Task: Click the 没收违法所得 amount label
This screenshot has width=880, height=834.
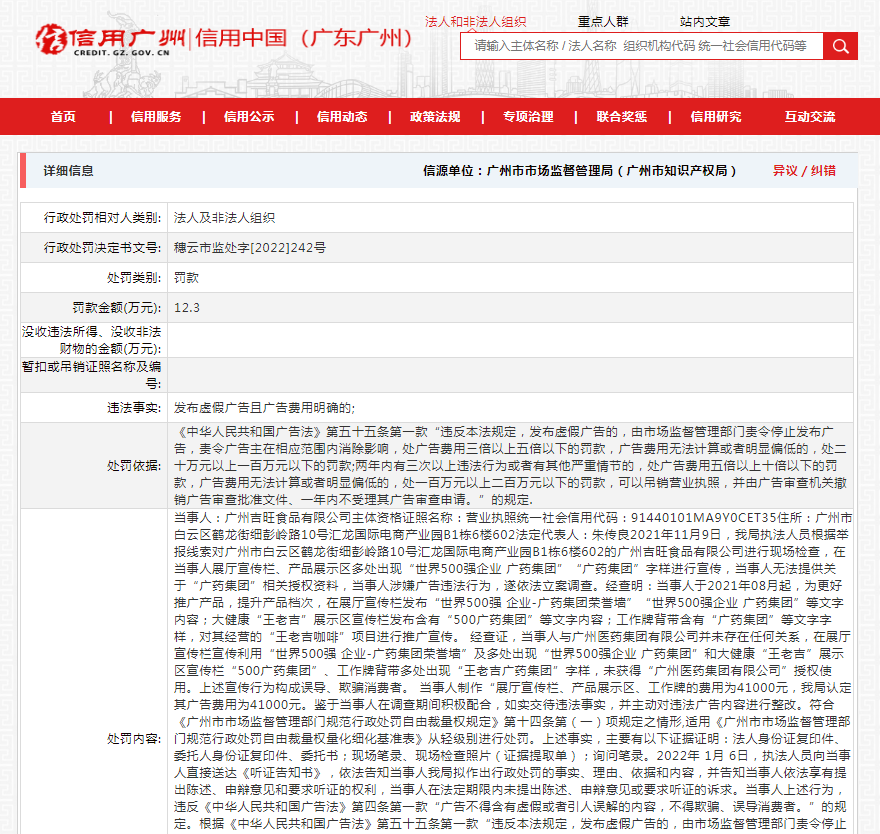Action: pyautogui.click(x=91, y=340)
